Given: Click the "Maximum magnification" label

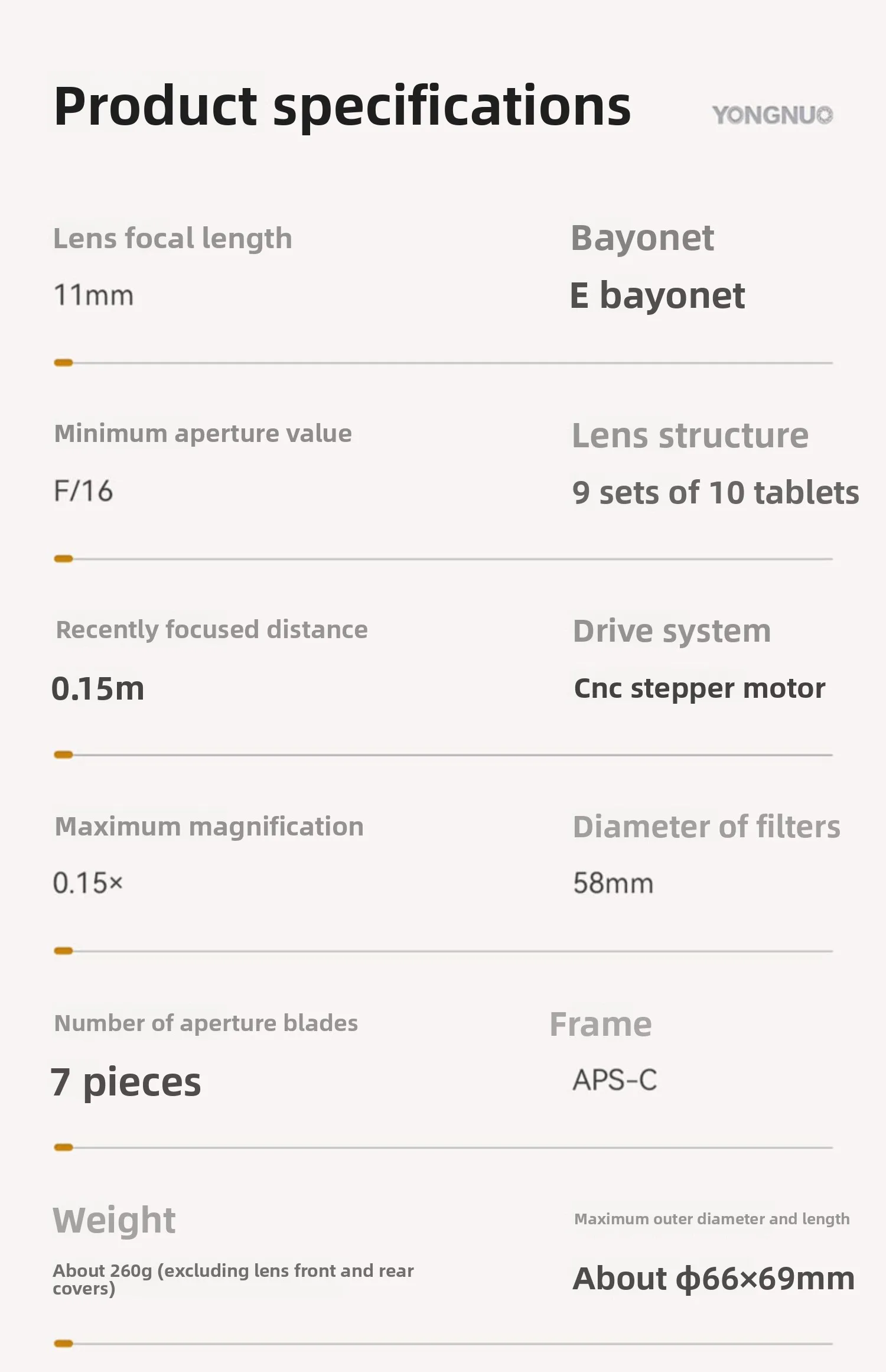Looking at the screenshot, I should (209, 827).
